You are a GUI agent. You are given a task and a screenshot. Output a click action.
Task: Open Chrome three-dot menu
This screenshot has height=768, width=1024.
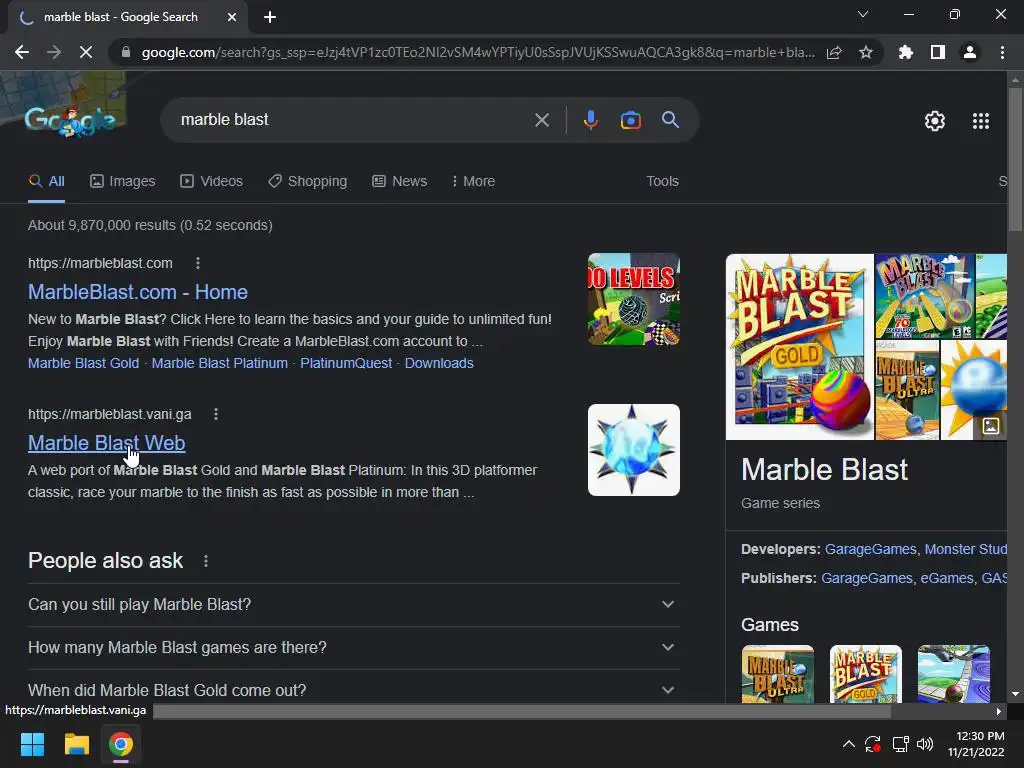[1002, 52]
